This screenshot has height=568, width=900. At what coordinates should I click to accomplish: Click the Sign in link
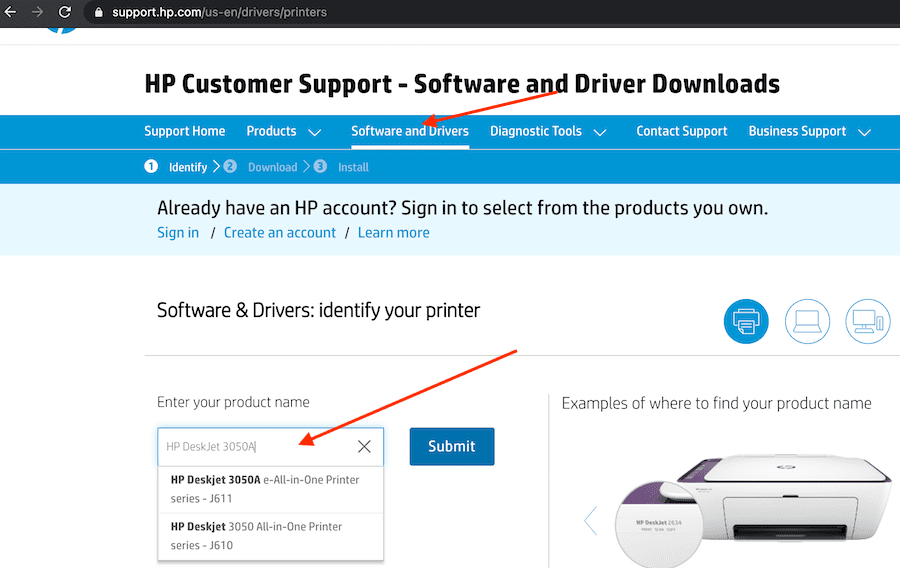click(x=178, y=232)
